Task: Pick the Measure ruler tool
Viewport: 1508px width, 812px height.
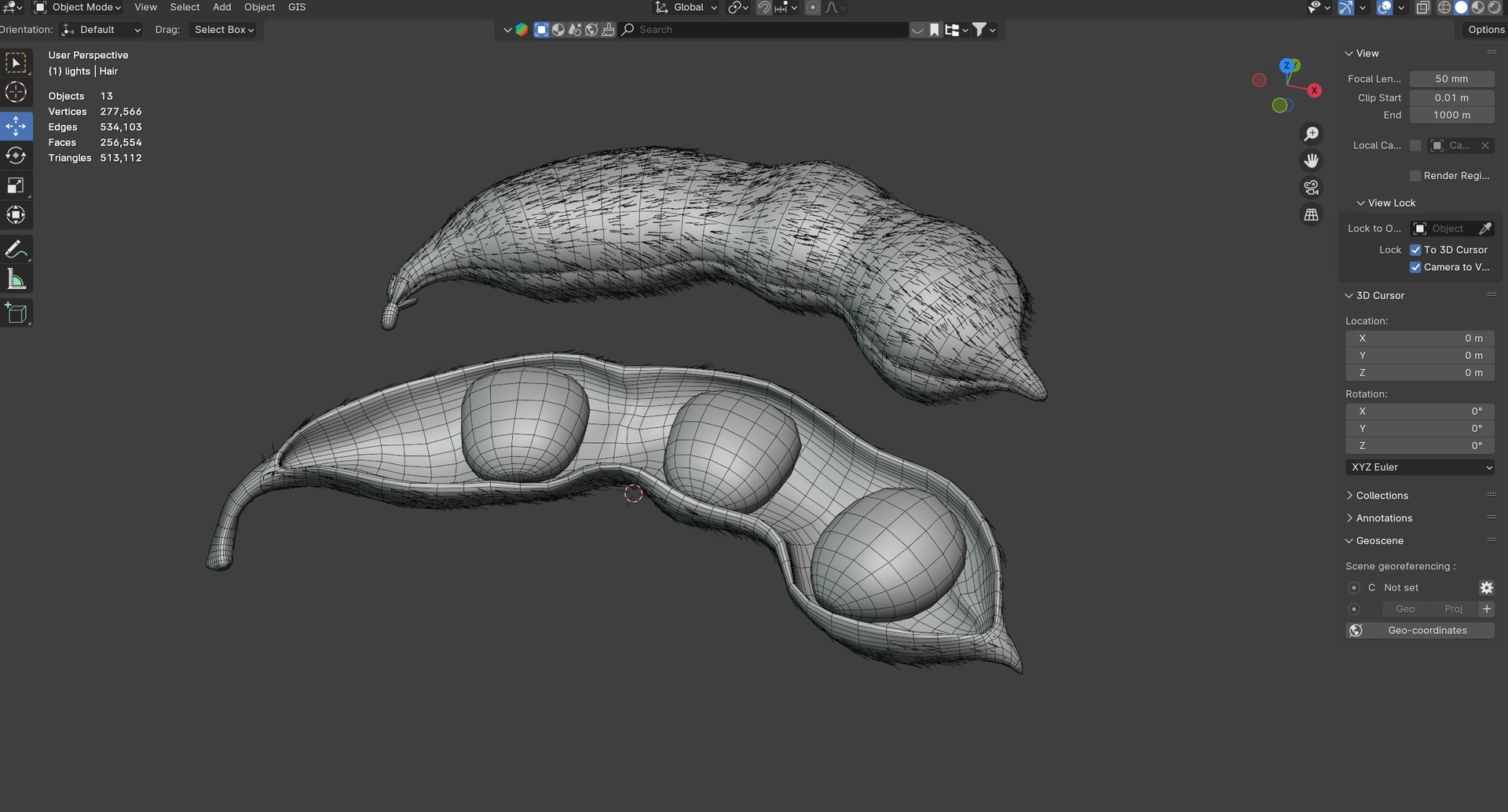Action: pyautogui.click(x=16, y=280)
